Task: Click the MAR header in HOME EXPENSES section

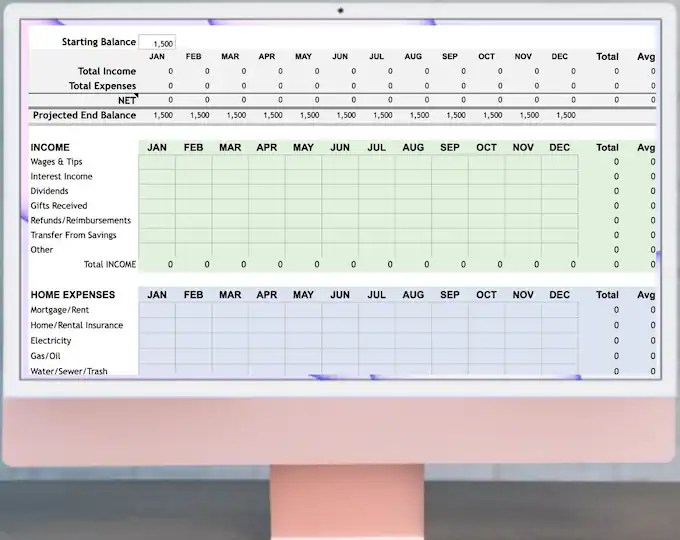Action: (x=230, y=295)
